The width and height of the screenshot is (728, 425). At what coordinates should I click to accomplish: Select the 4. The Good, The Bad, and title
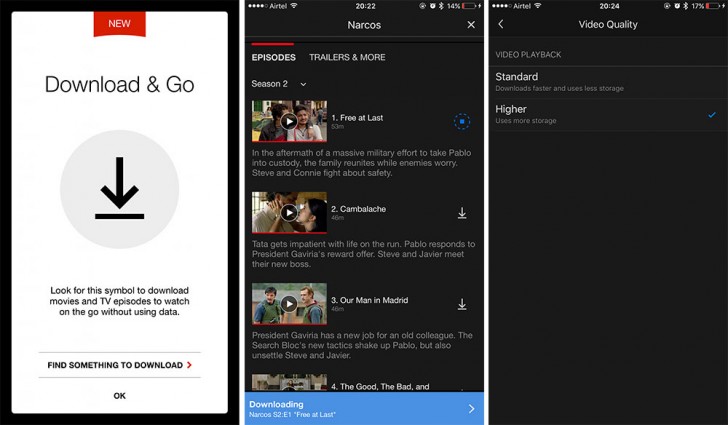pyautogui.click(x=380, y=386)
